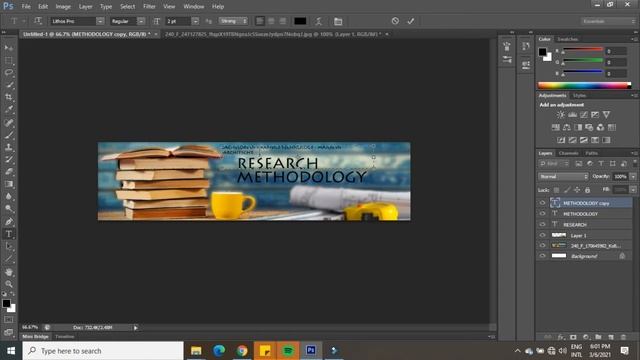
Task: Toggle the text orientation
Action: tap(38, 21)
